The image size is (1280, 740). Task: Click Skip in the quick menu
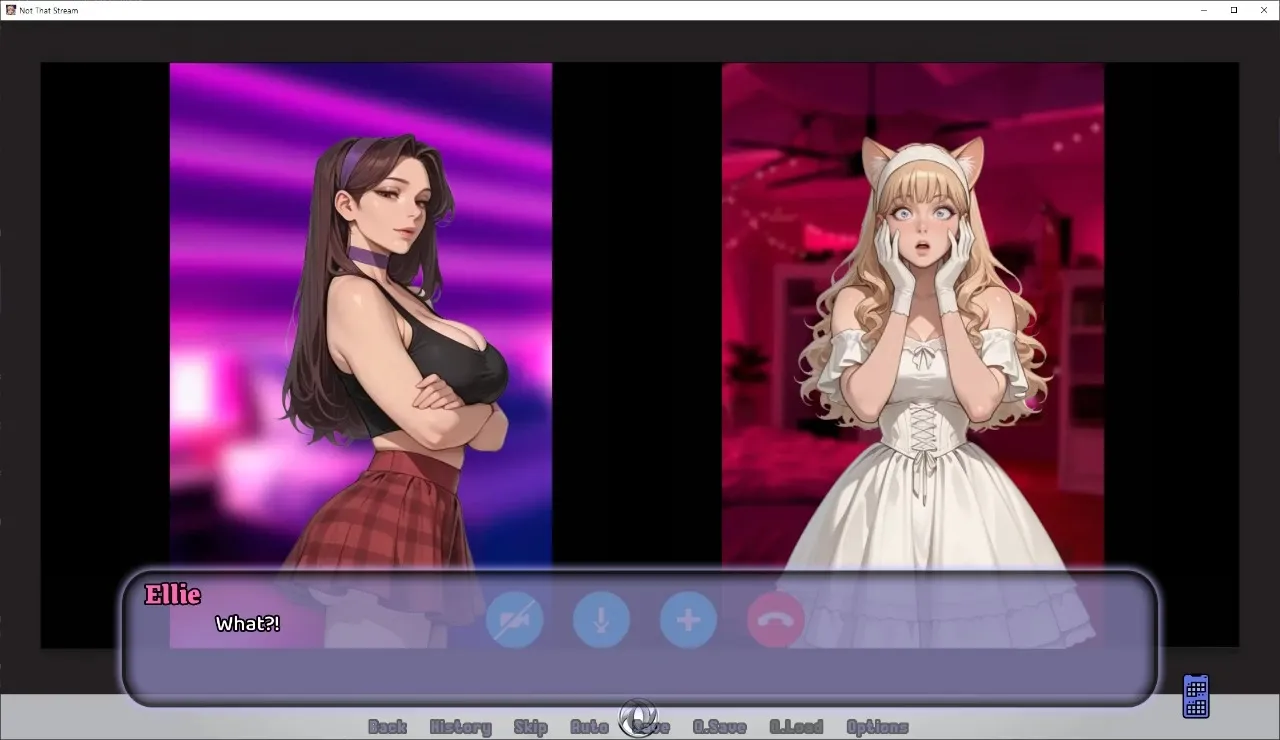tap(530, 727)
